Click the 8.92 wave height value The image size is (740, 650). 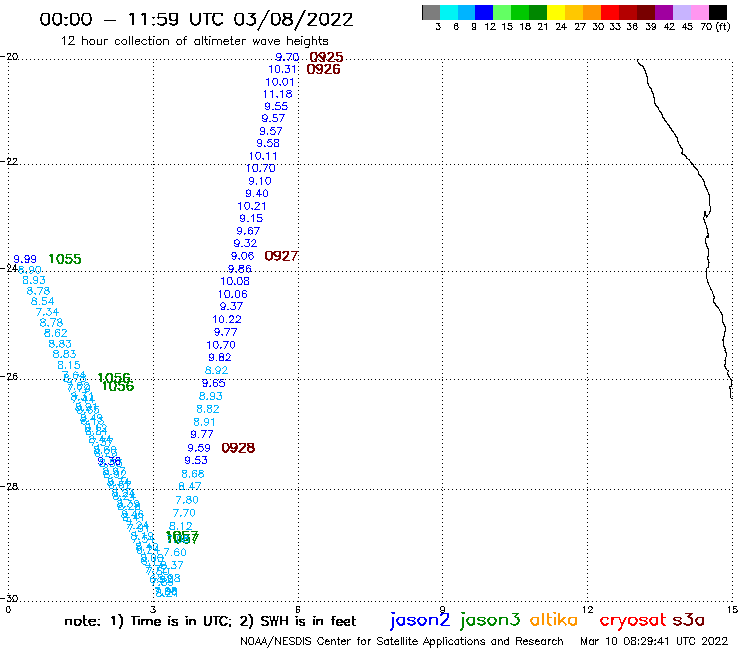[217, 370]
